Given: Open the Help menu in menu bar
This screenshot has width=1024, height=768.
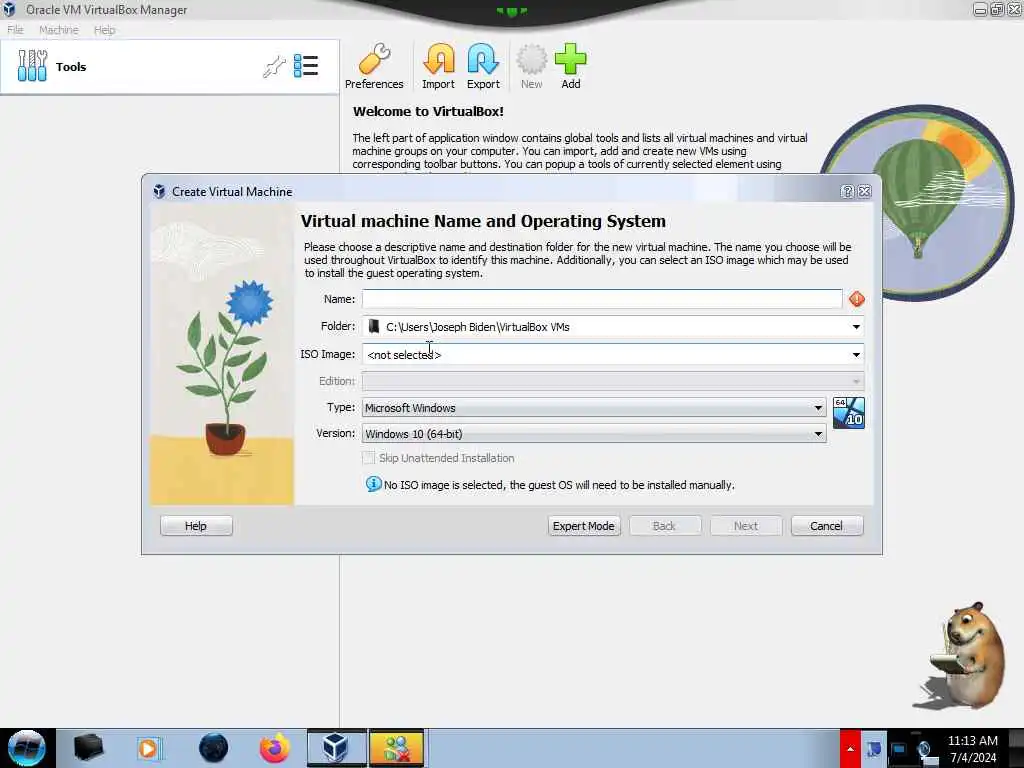Looking at the screenshot, I should (104, 29).
